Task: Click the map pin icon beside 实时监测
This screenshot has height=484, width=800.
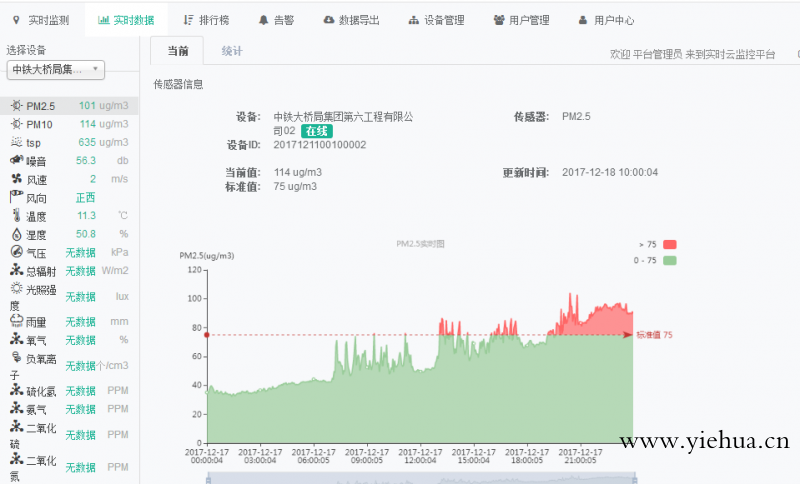Action: pos(16,20)
